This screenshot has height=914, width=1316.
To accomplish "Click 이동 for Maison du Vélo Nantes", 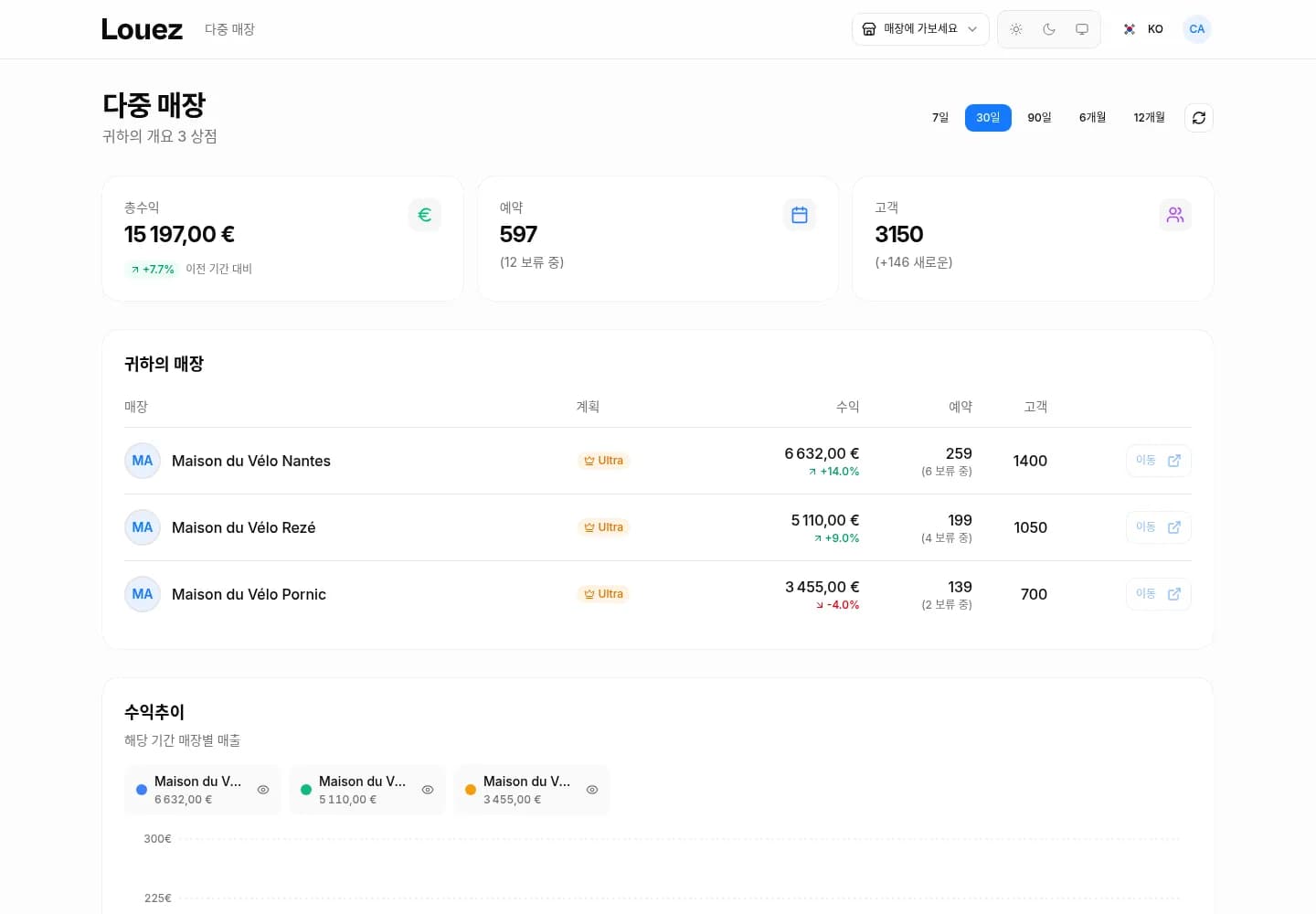I will click(1159, 461).
